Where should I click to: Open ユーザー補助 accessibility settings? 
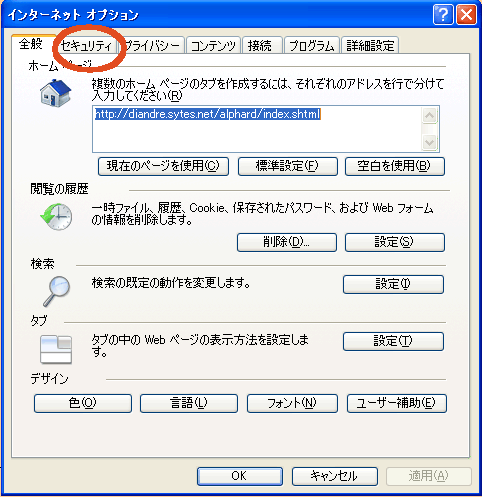click(x=397, y=403)
